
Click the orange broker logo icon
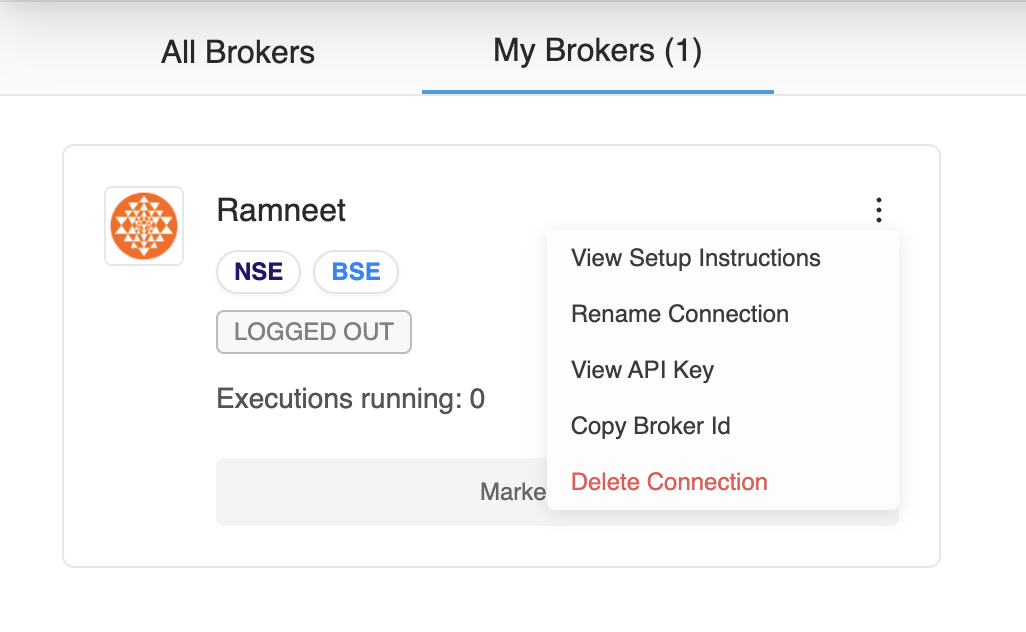(144, 226)
